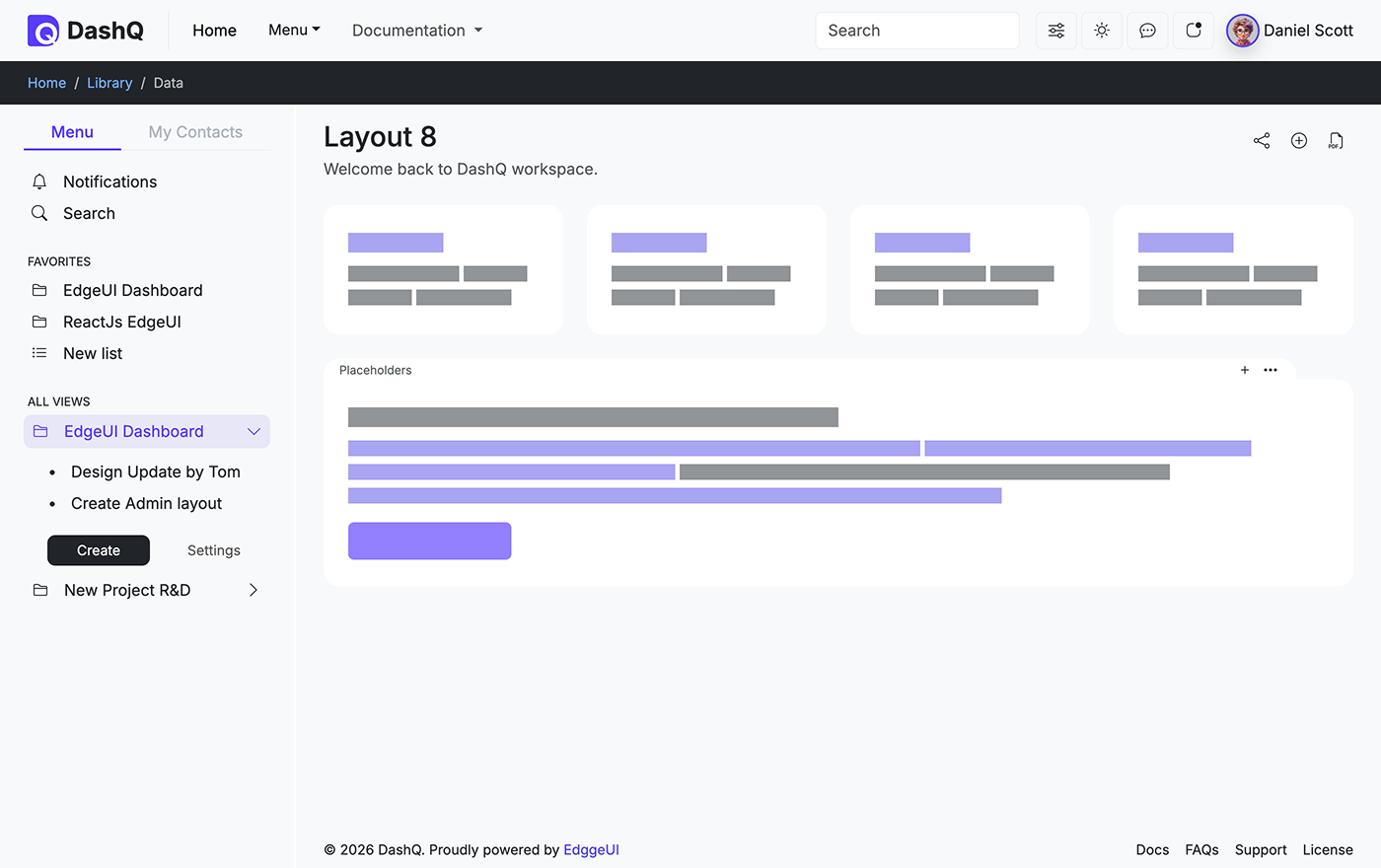The width and height of the screenshot is (1381, 868).
Task: Add a widget with the Placeholders plus icon
Action: [x=1244, y=370]
